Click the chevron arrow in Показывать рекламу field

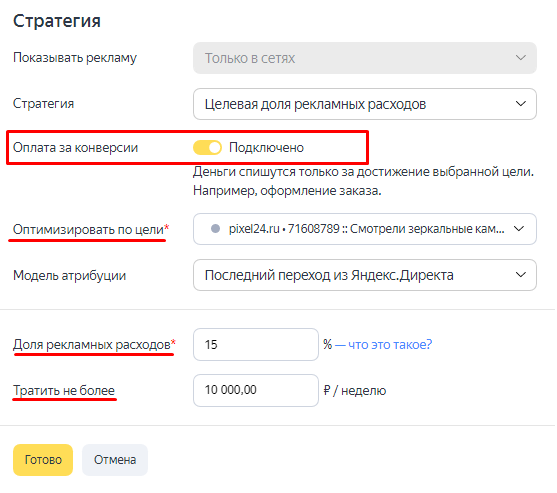(x=521, y=58)
